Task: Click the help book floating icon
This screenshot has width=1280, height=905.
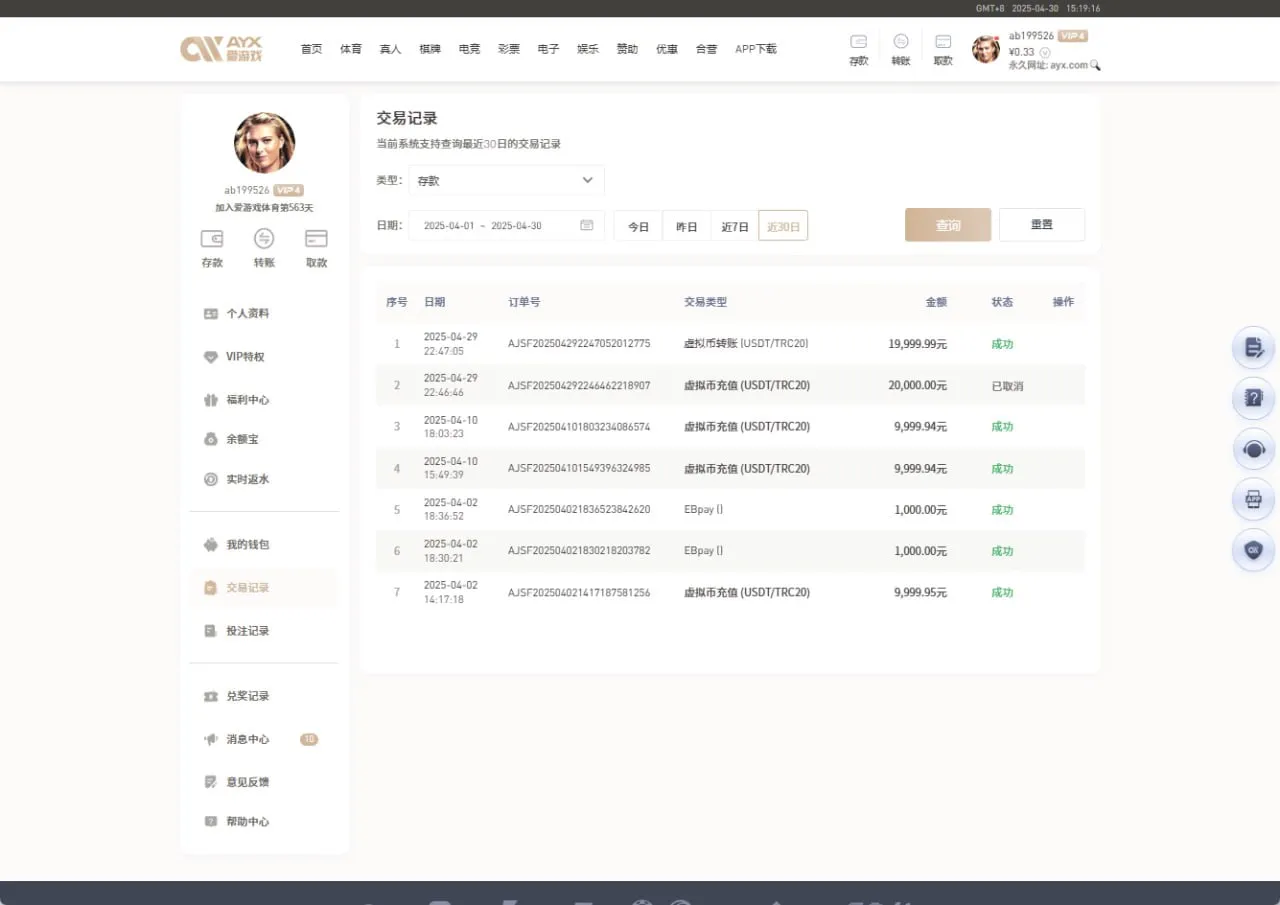Action: pyautogui.click(x=1253, y=398)
